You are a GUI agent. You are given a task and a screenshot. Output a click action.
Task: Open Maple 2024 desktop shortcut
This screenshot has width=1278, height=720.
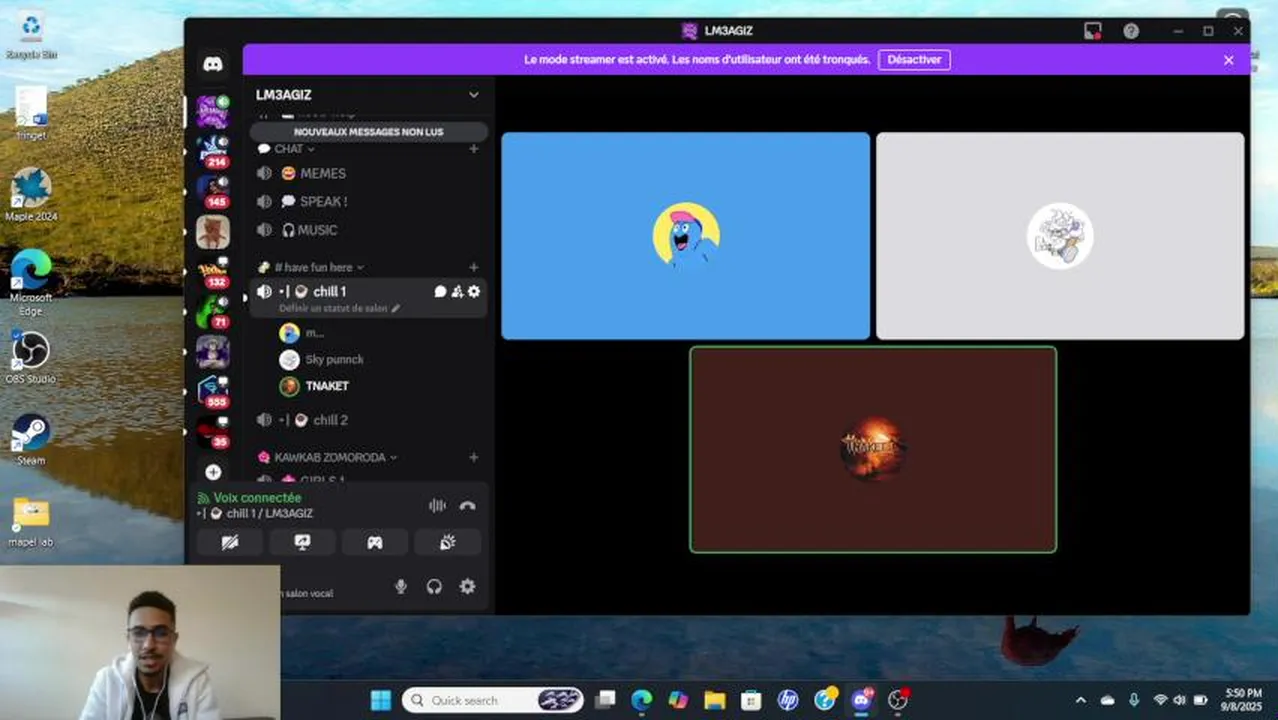[x=31, y=194]
